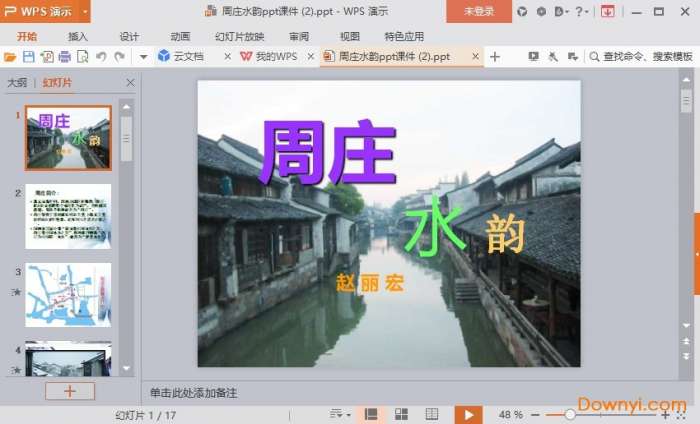Screen dimensions: 700x424
Task: Add a new document tab with plus icon
Action: [x=494, y=56]
